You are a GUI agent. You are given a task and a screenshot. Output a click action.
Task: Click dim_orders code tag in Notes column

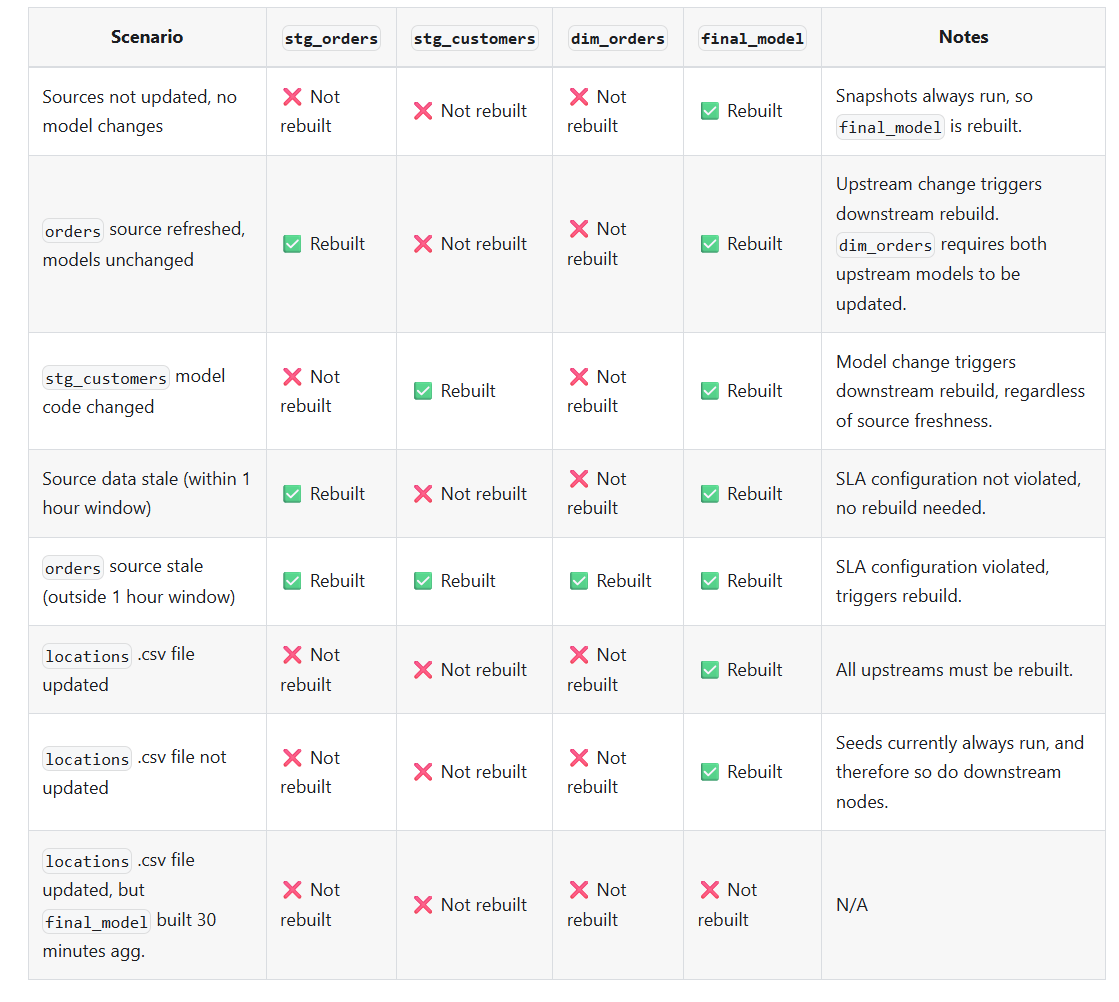[x=885, y=245]
